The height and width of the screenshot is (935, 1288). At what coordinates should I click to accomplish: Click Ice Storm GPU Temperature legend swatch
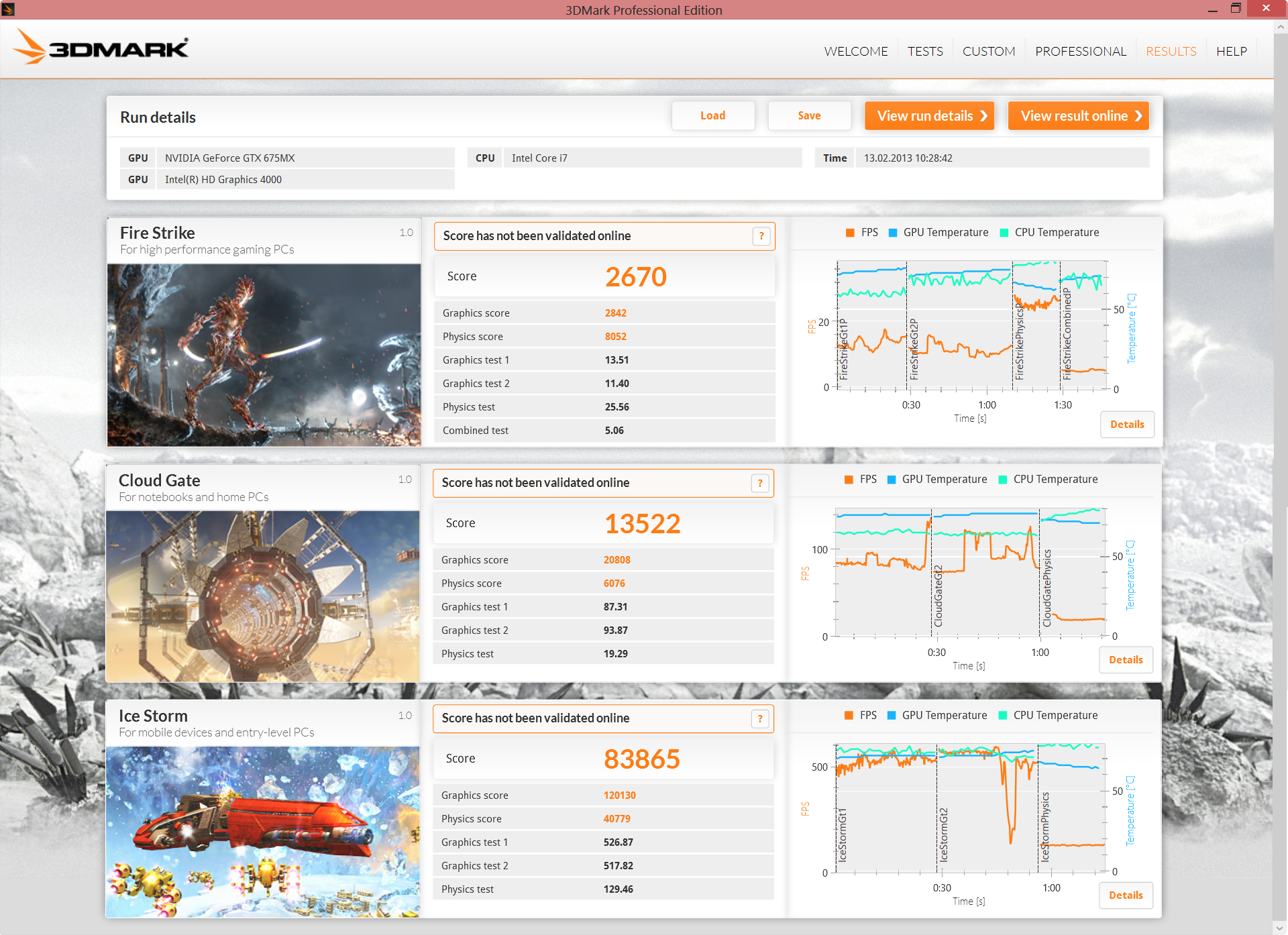click(892, 716)
